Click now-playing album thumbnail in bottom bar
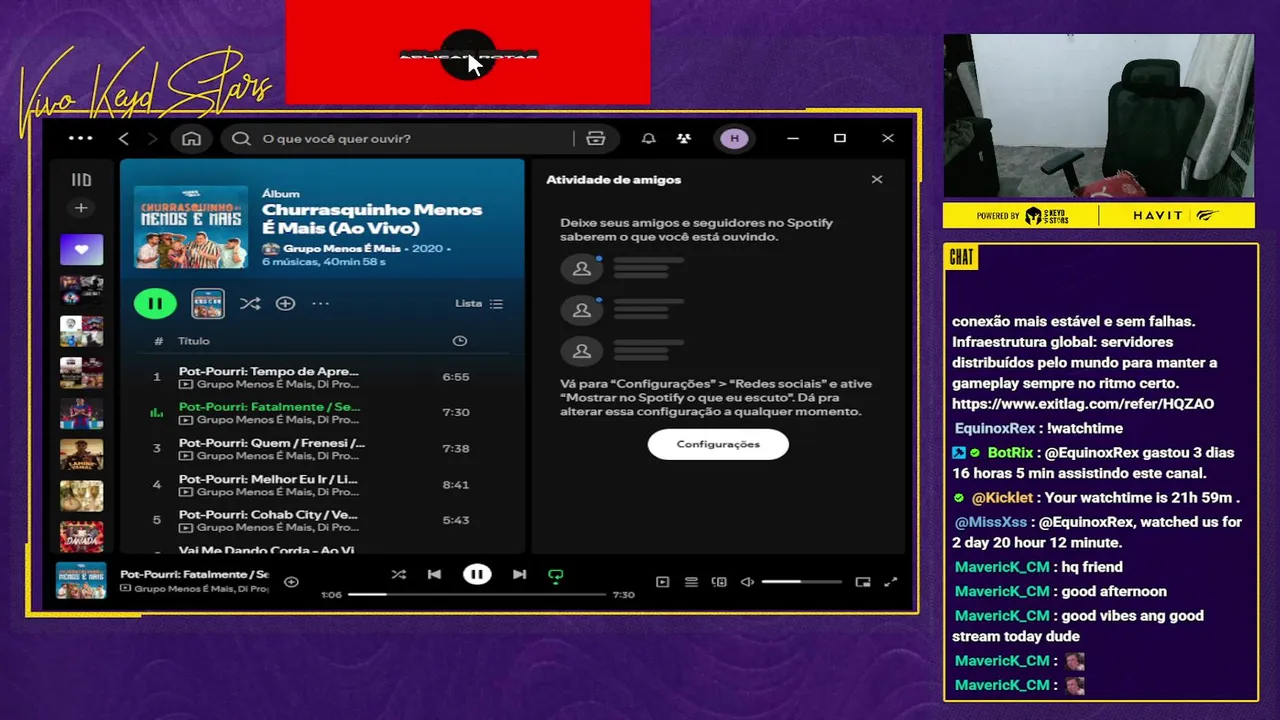1280x720 pixels. (81, 582)
